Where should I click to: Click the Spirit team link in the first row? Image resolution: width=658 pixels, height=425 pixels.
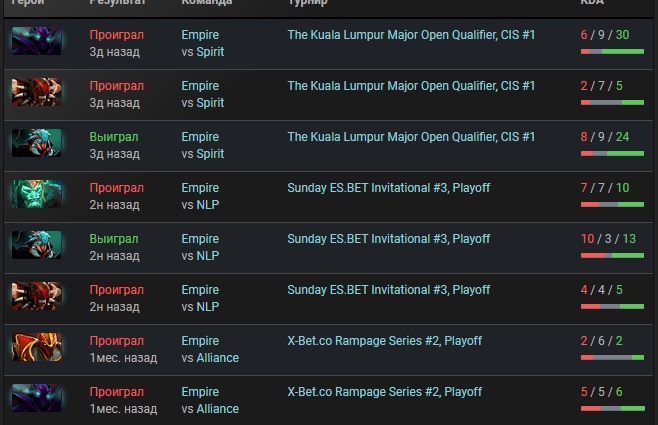pos(210,52)
